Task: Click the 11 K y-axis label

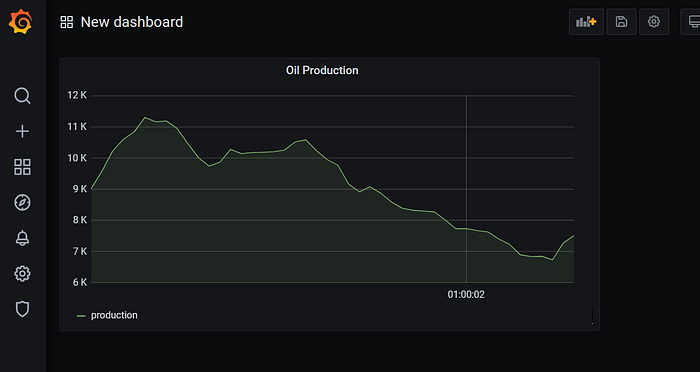Action: pos(77,127)
